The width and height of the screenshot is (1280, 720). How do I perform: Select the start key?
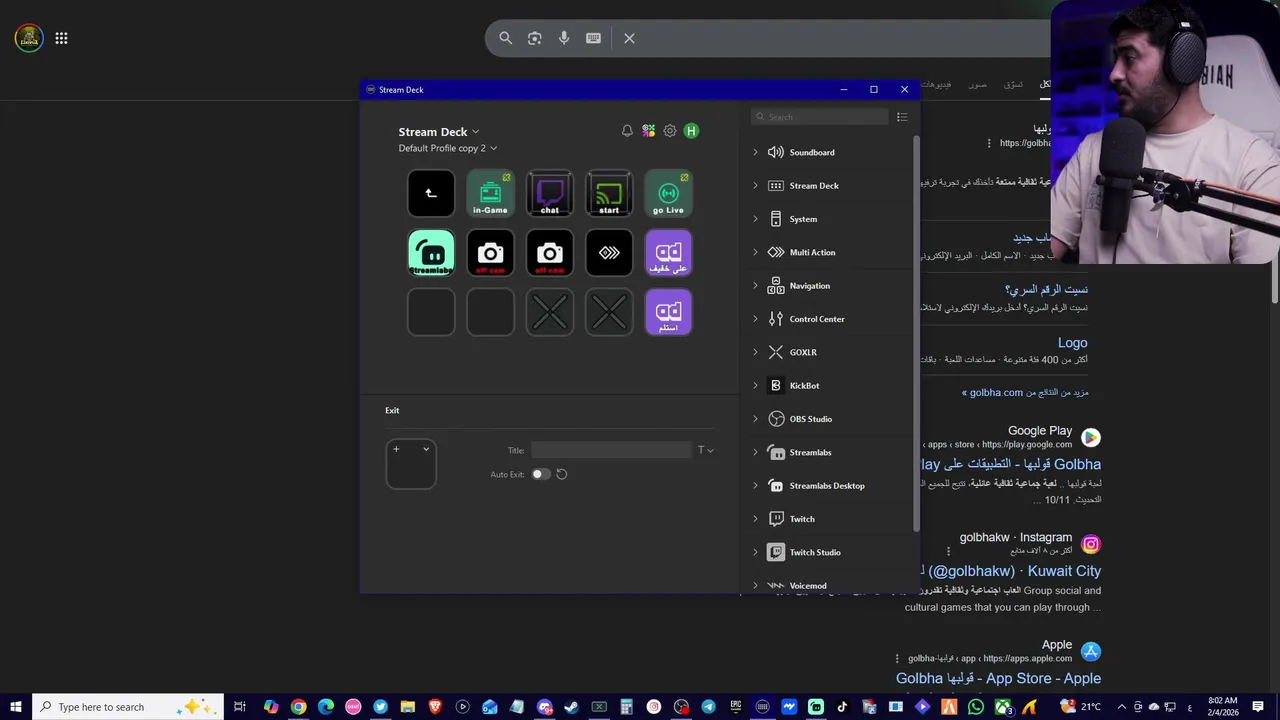(x=609, y=193)
